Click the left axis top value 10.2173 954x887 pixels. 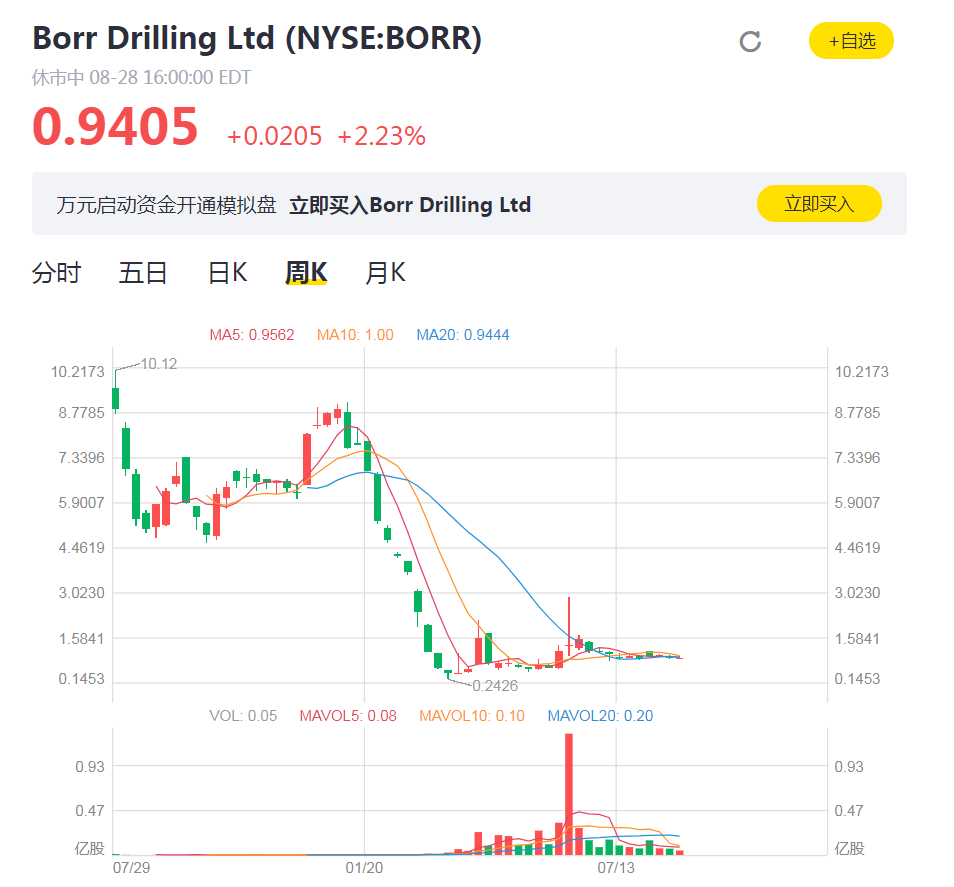78,372
